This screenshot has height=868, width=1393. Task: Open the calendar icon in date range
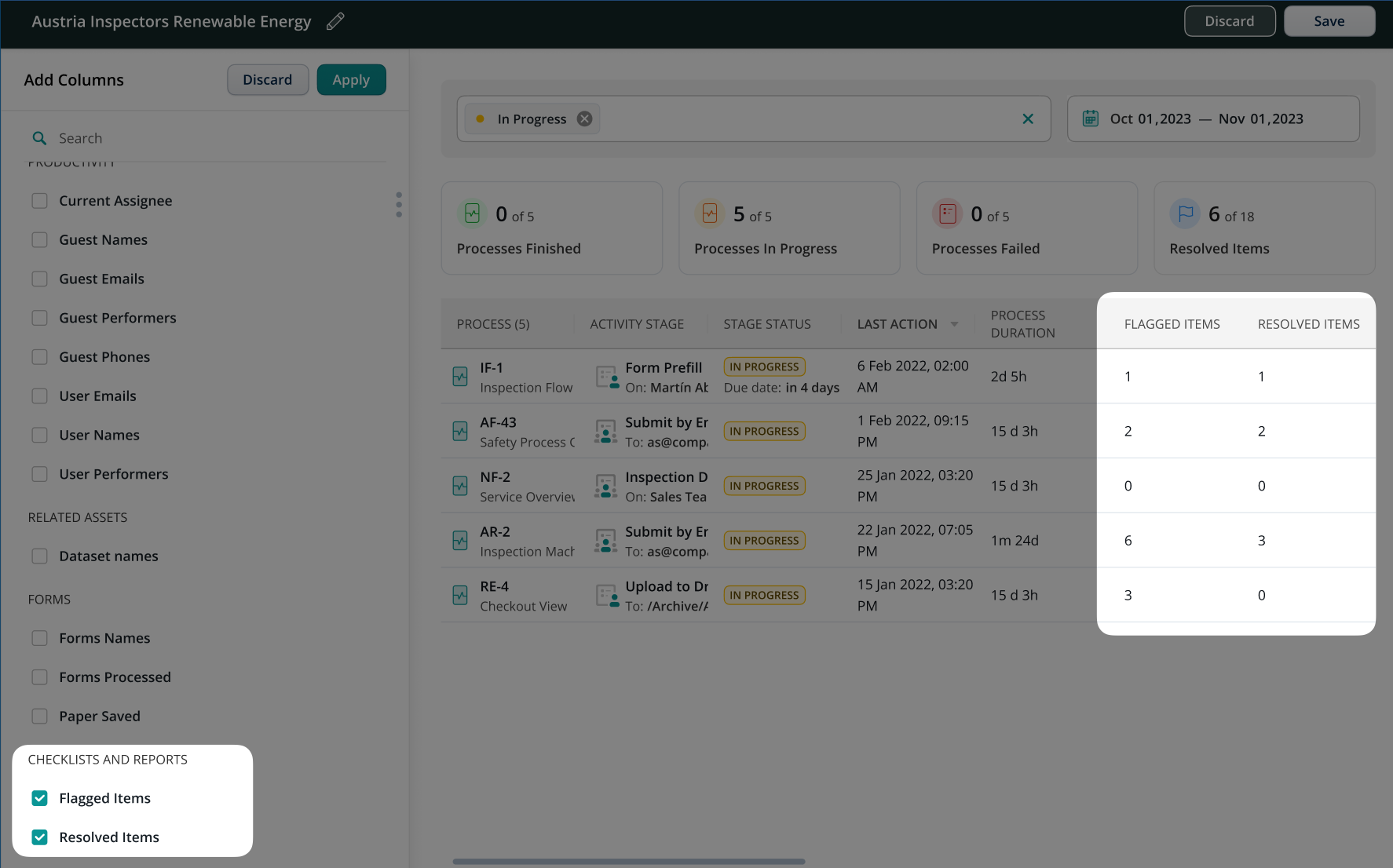click(1090, 119)
